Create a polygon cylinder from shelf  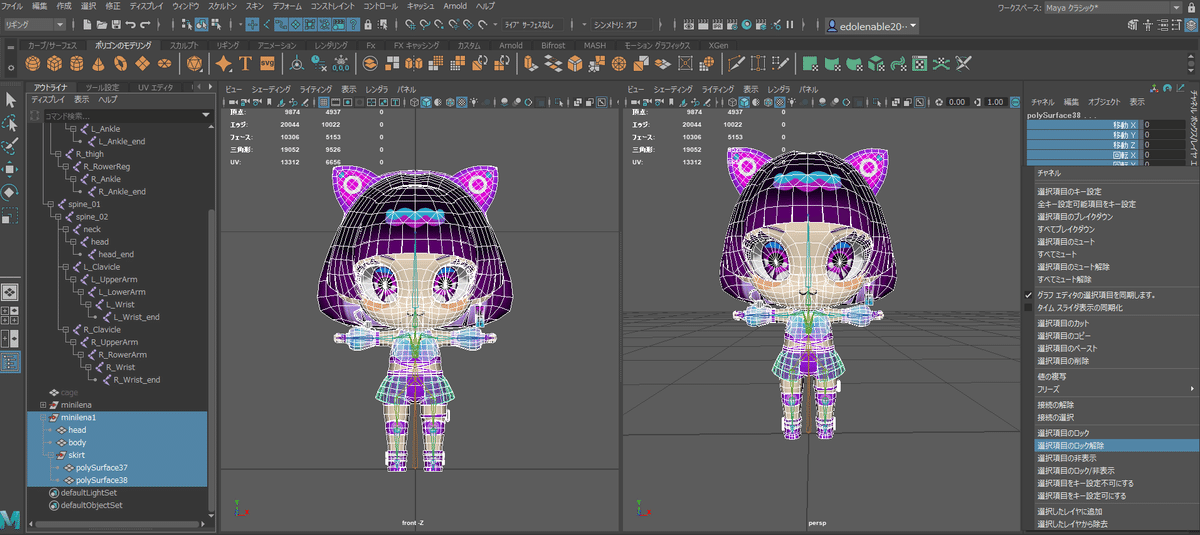click(77, 64)
